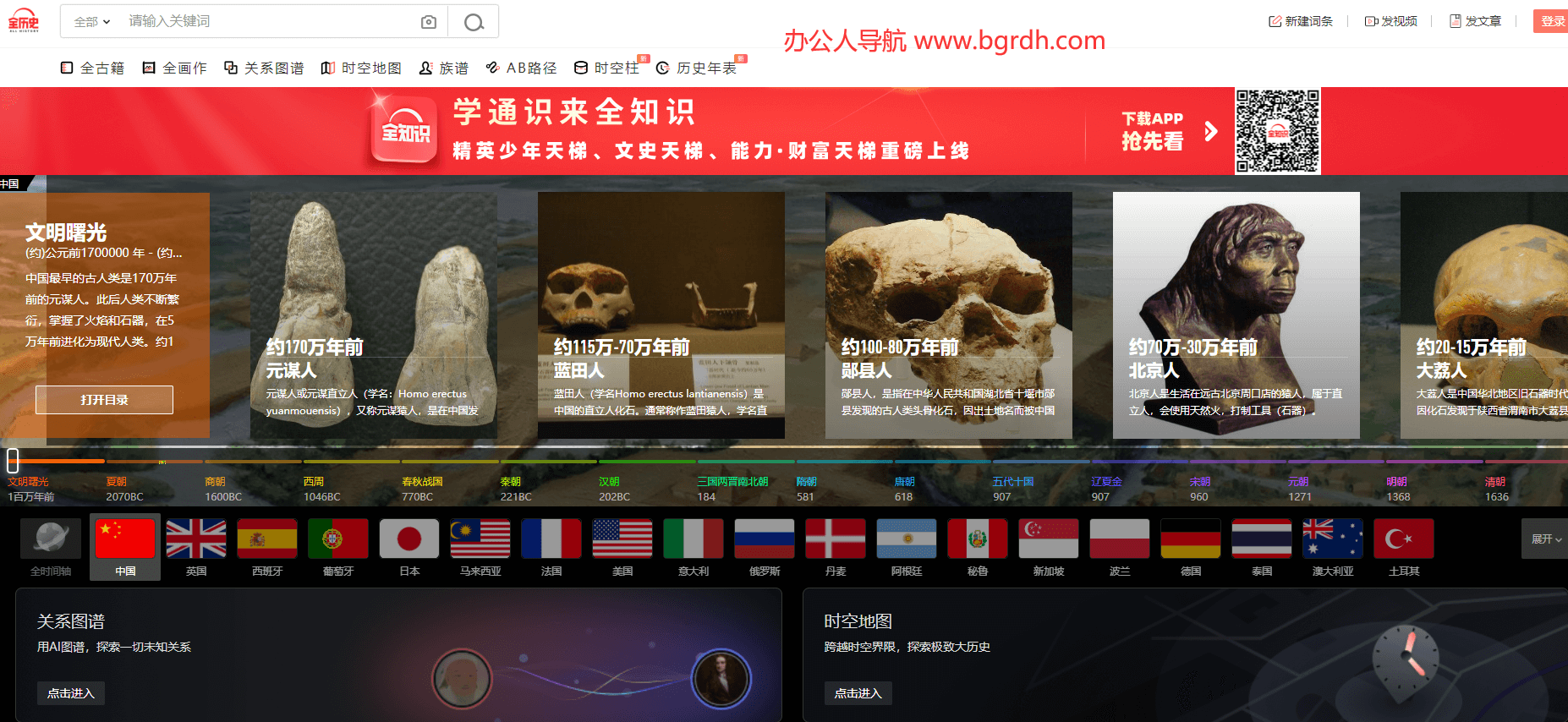This screenshot has height=722, width=1568.
Task: Open the 全知识 site logo
Action: (x=24, y=21)
